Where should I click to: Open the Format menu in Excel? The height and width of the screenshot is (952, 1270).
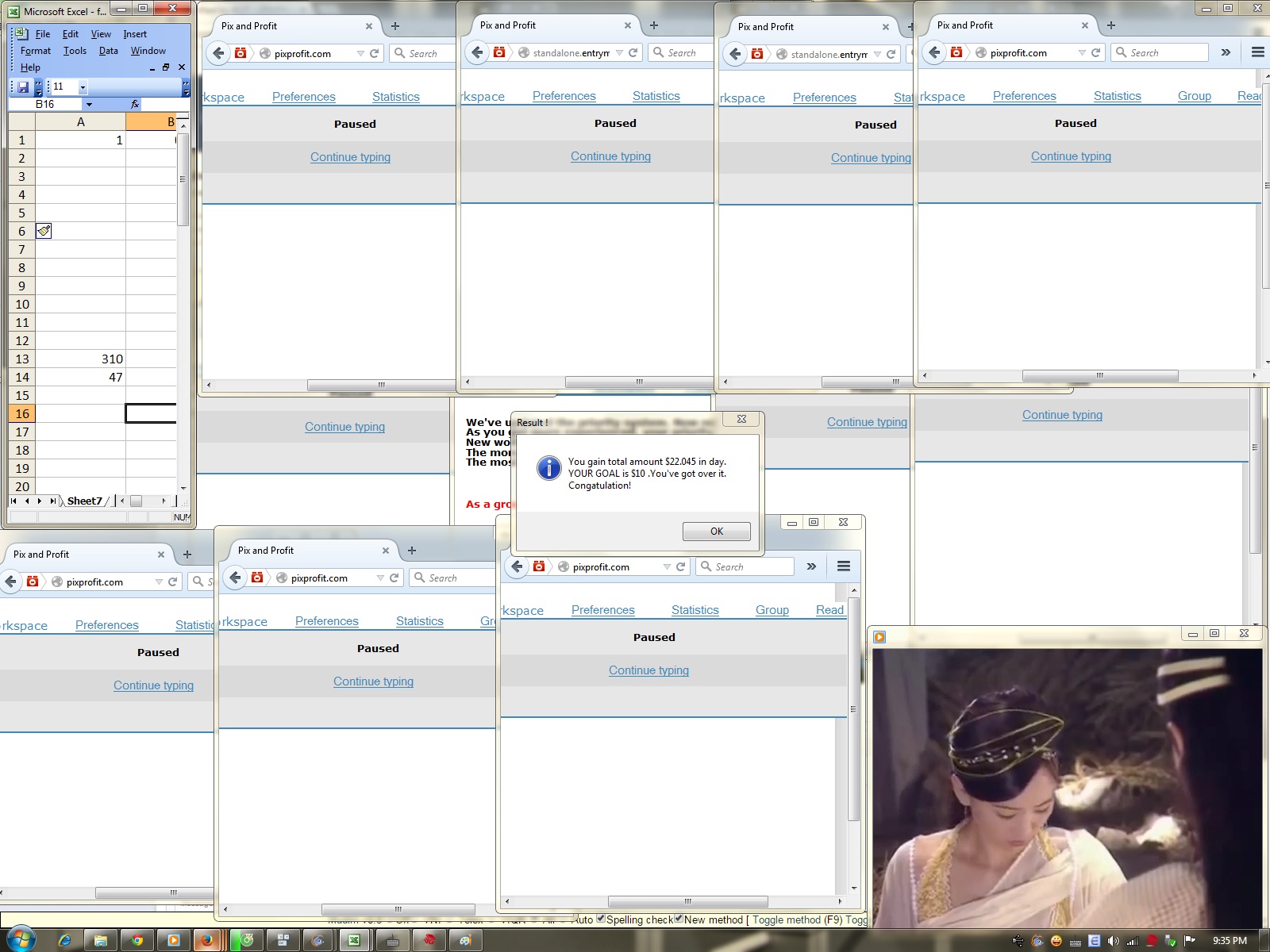point(36,51)
